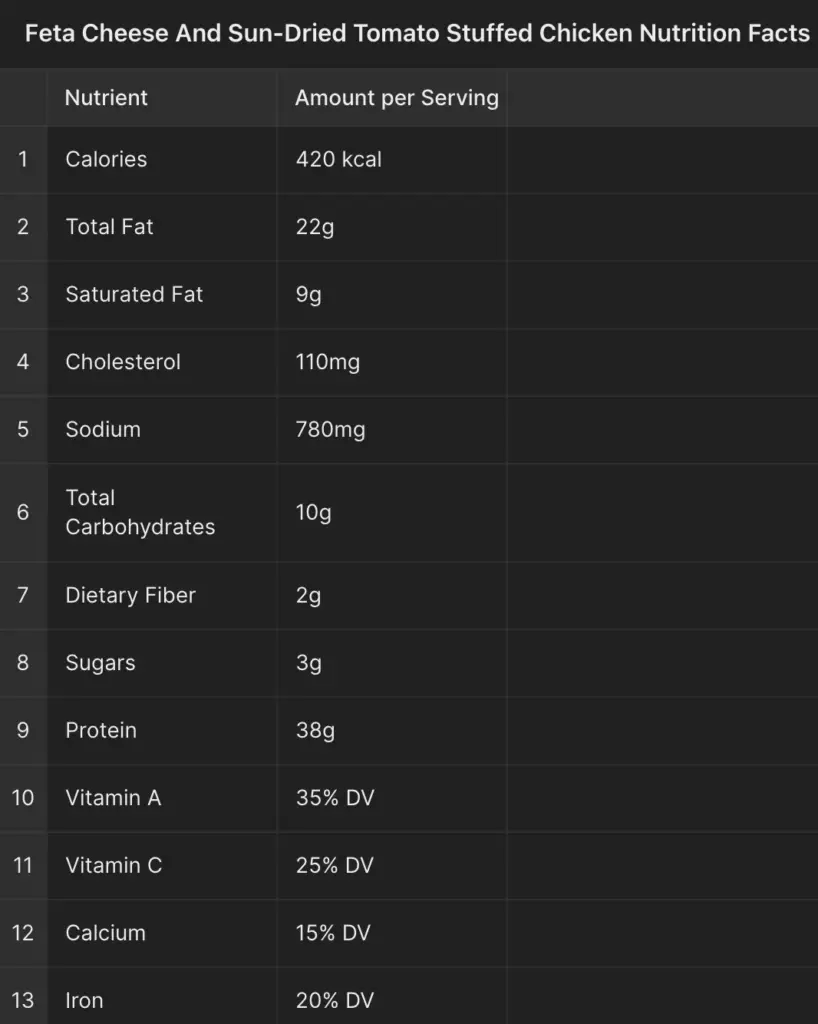Select row number 7
818x1024 pixels.
coord(23,595)
